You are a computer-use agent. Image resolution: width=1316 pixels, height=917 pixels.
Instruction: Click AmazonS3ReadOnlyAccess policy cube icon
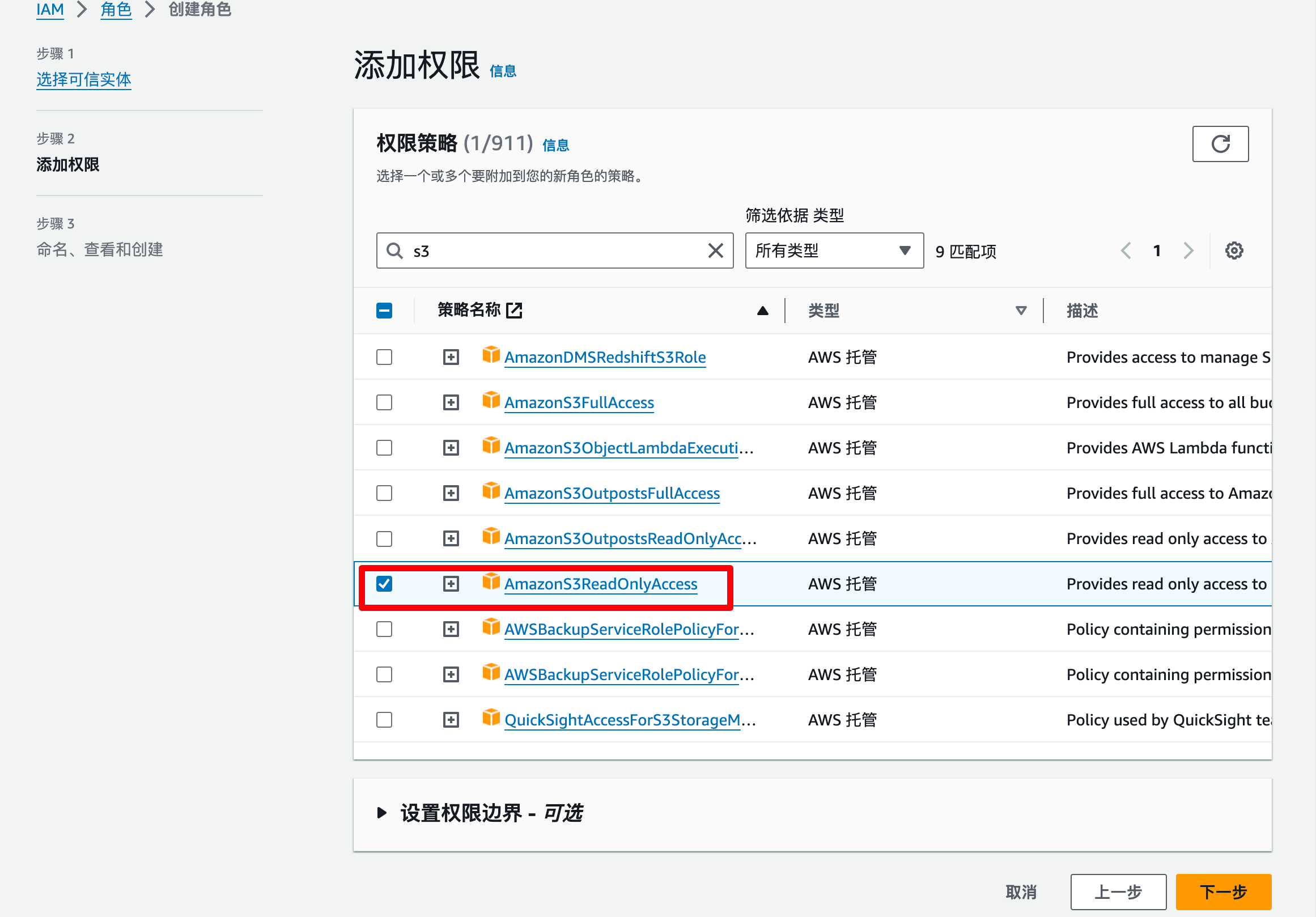491,581
